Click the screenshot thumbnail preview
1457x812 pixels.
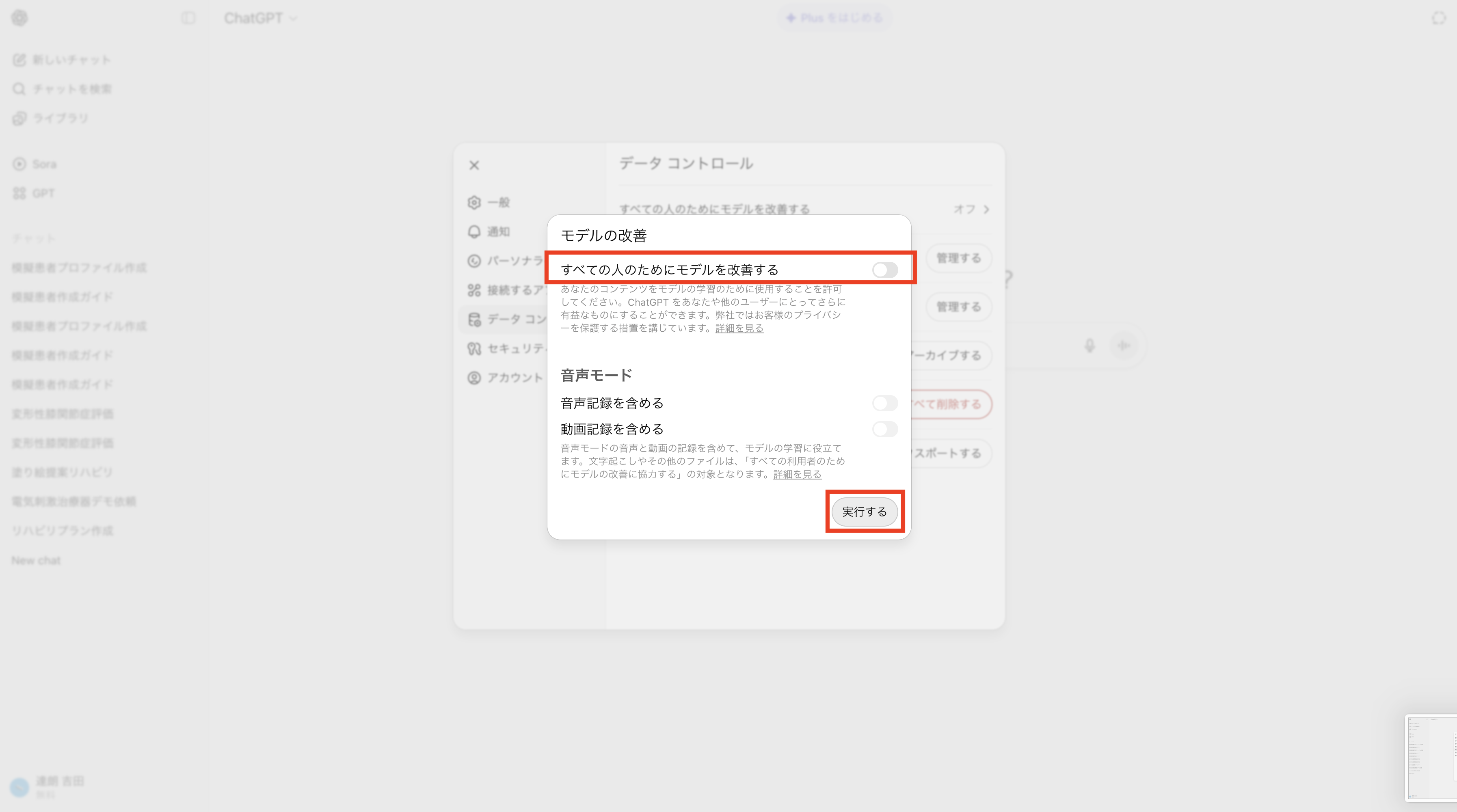coord(1431,758)
